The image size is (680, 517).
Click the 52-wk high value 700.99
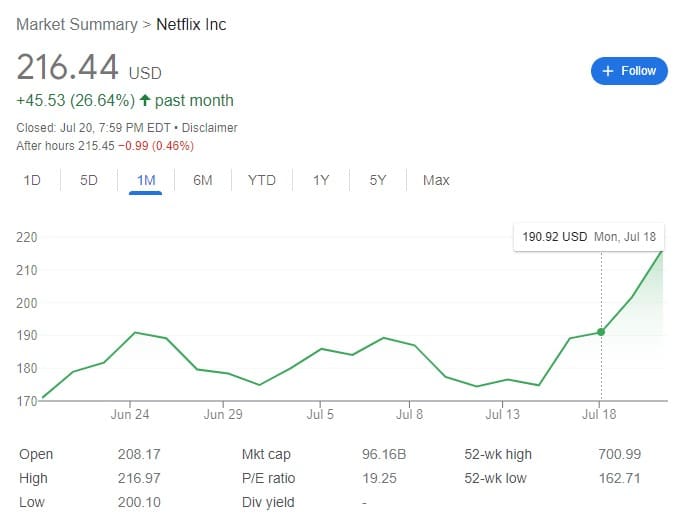point(619,454)
